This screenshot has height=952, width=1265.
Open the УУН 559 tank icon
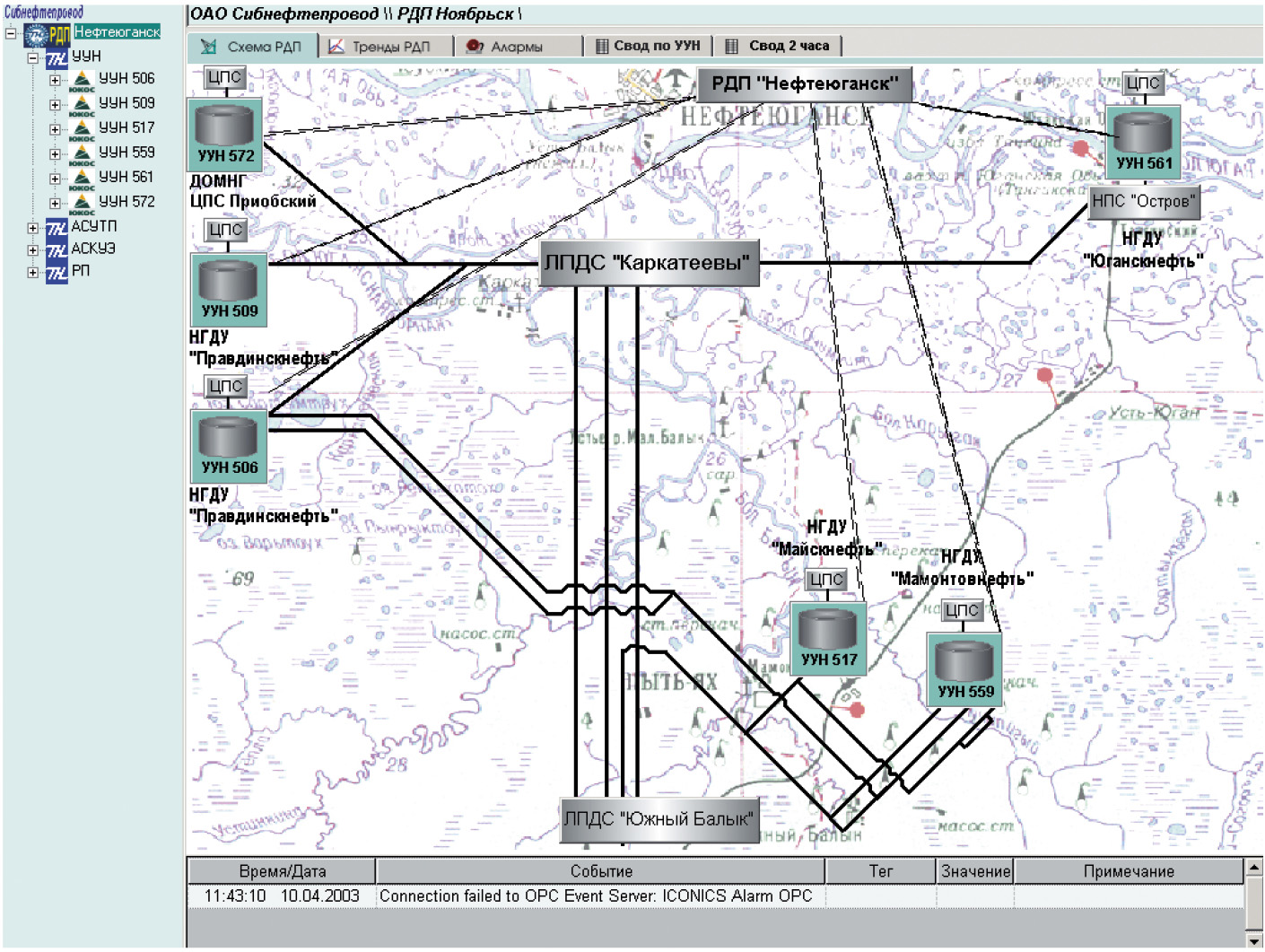tap(964, 670)
